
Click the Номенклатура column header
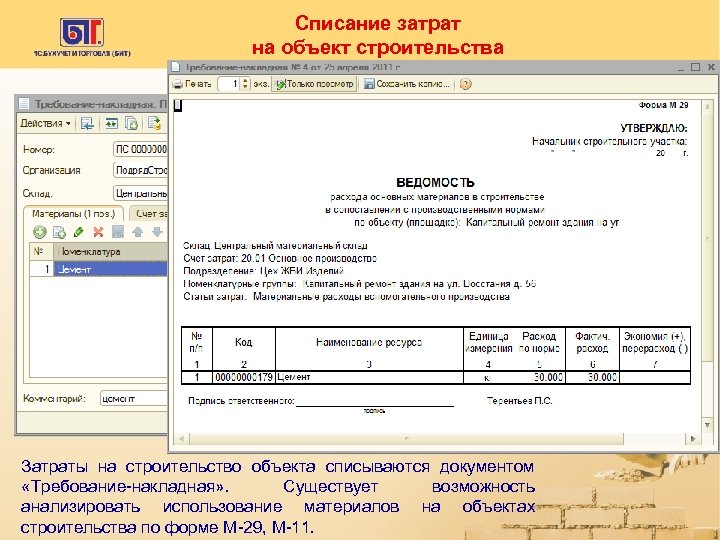click(x=110, y=252)
